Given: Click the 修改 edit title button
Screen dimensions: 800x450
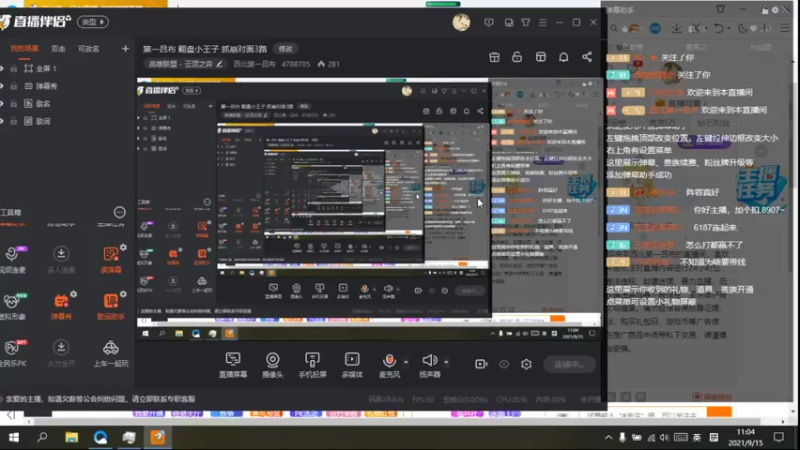Looking at the screenshot, I should [286, 49].
